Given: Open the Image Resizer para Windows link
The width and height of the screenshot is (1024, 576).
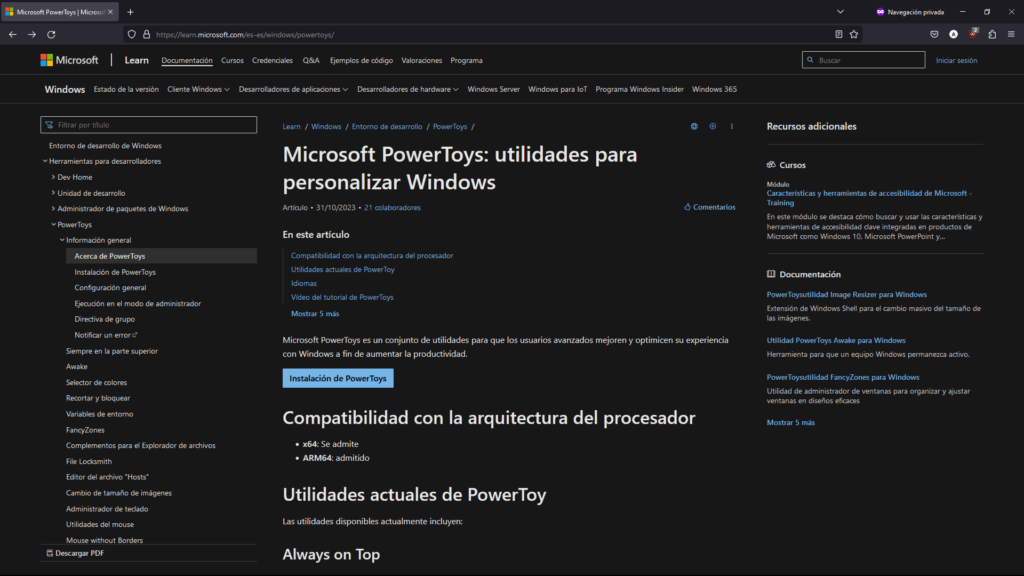Looking at the screenshot, I should click(x=846, y=295).
